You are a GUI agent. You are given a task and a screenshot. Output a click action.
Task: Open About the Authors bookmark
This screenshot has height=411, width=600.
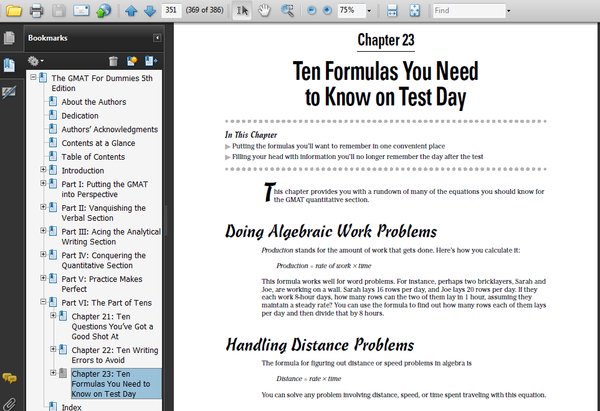[94, 102]
